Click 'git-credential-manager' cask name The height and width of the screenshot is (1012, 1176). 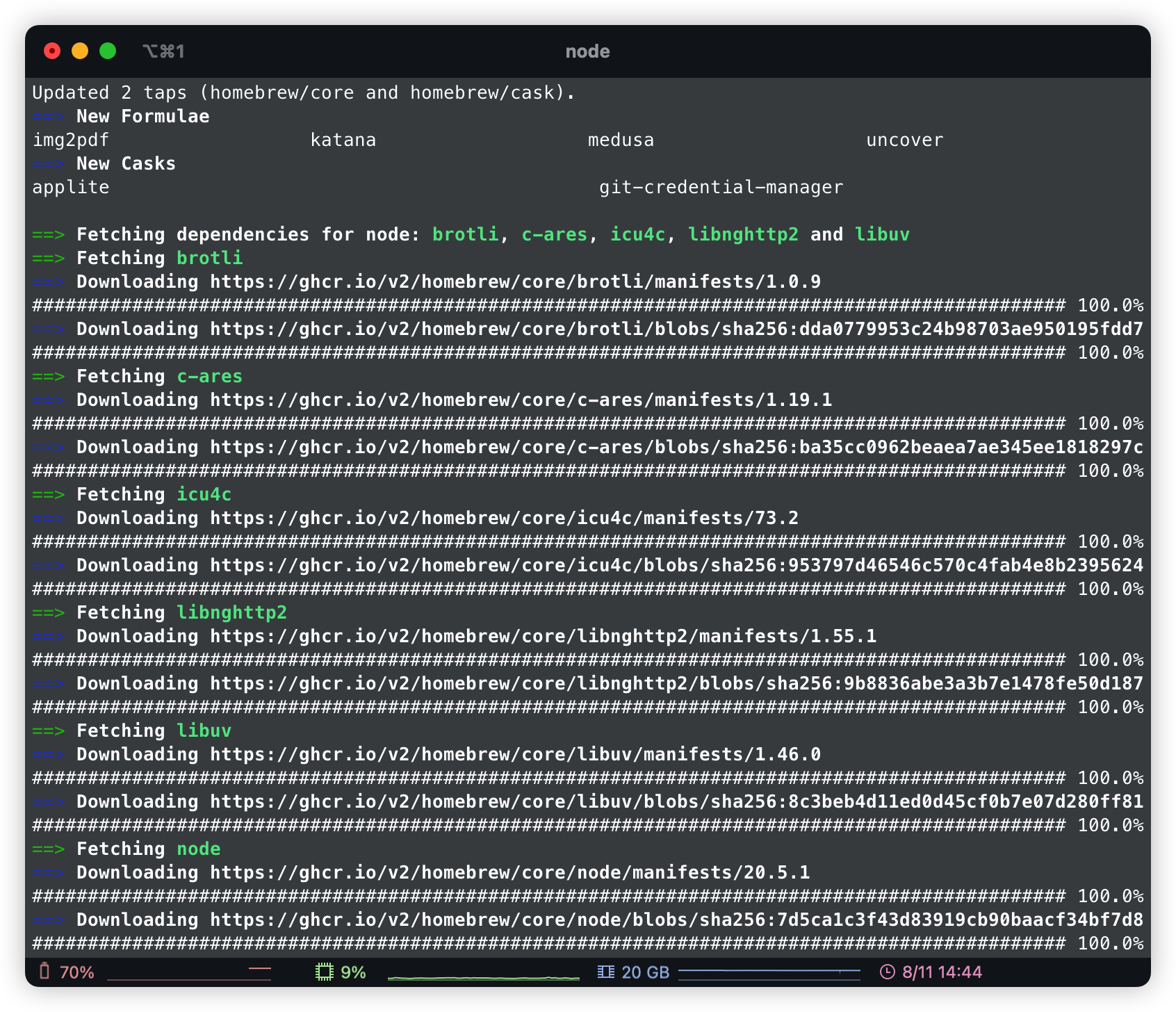point(721,188)
